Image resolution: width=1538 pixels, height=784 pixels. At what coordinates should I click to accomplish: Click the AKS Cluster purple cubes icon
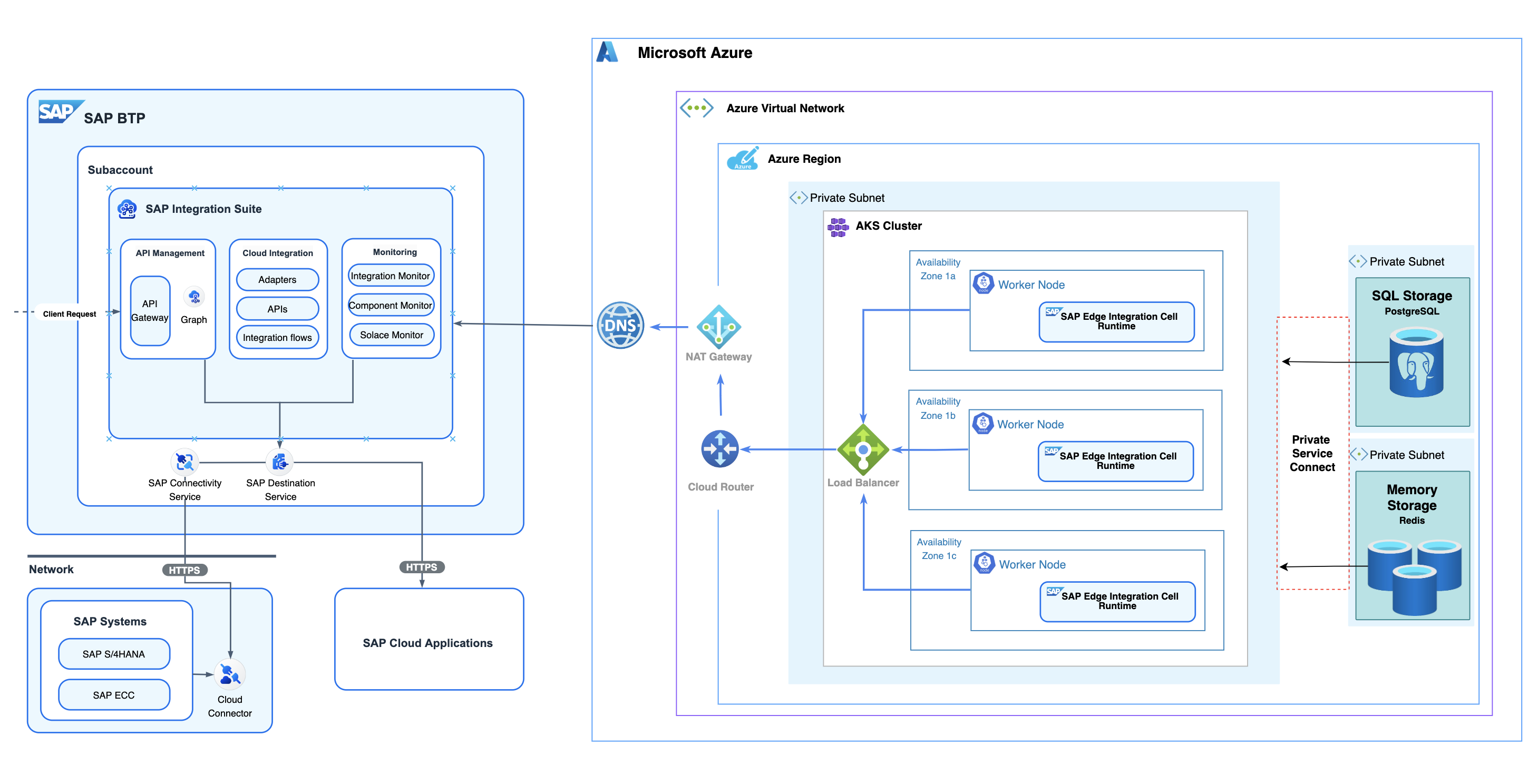[838, 227]
